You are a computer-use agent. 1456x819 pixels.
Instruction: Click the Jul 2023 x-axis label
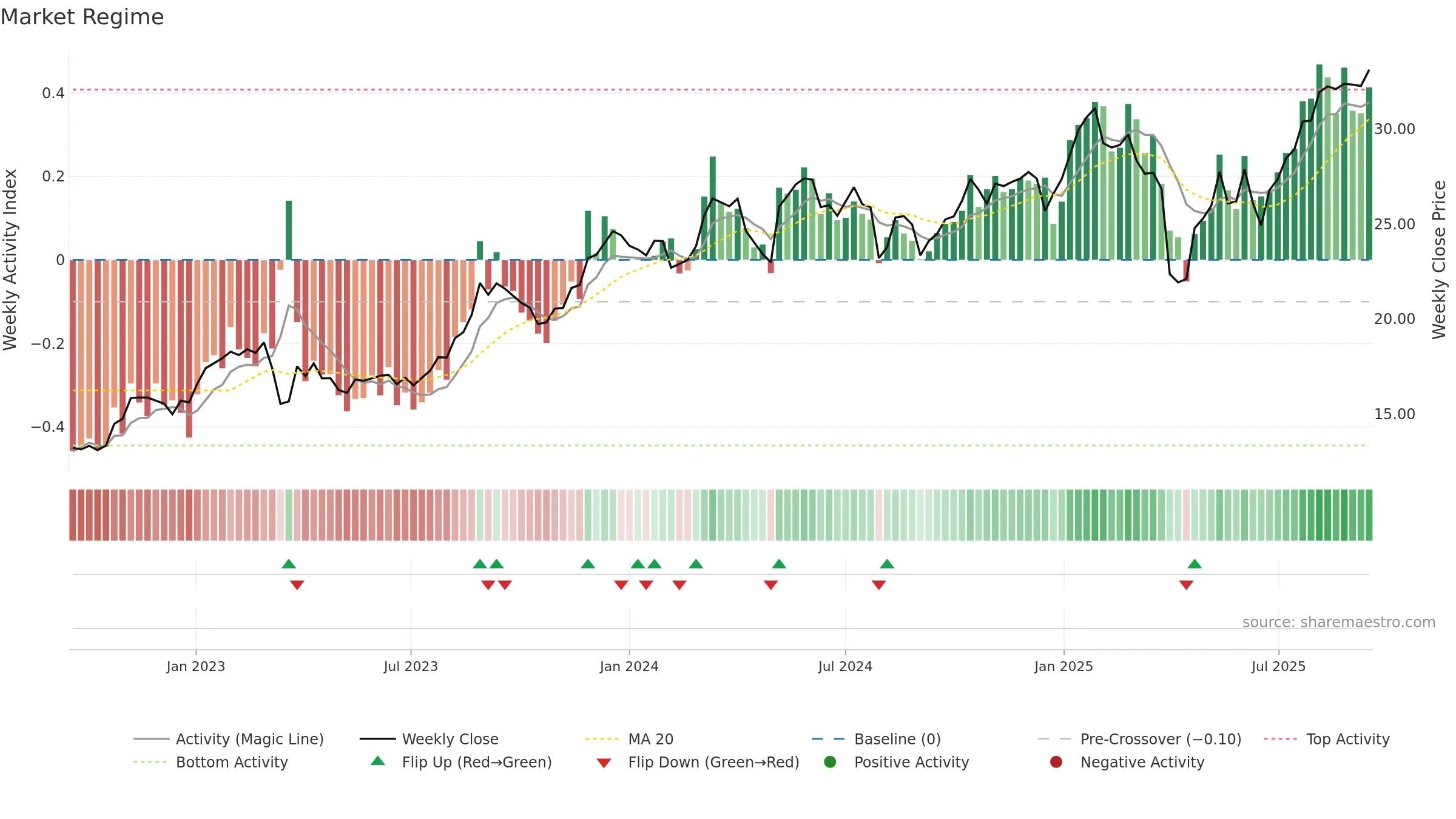(x=411, y=666)
